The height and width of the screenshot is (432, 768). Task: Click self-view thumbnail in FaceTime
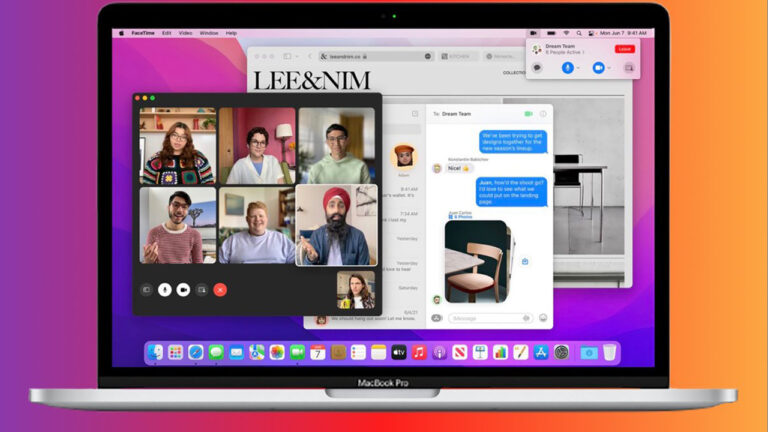[356, 290]
